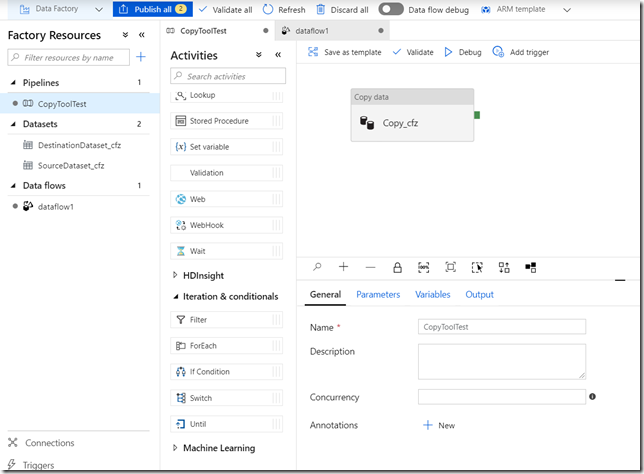Open the General properties tab
The height and width of the screenshot is (474, 644).
pyautogui.click(x=325, y=294)
